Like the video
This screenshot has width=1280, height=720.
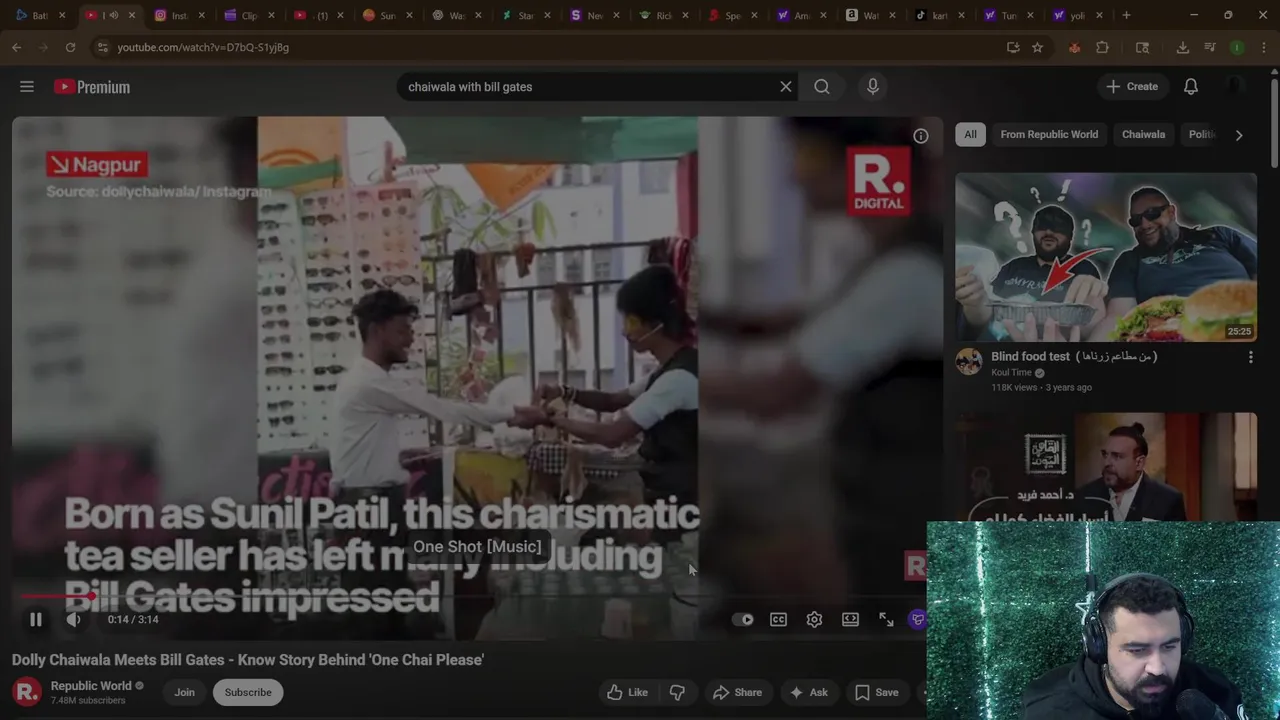(x=628, y=692)
